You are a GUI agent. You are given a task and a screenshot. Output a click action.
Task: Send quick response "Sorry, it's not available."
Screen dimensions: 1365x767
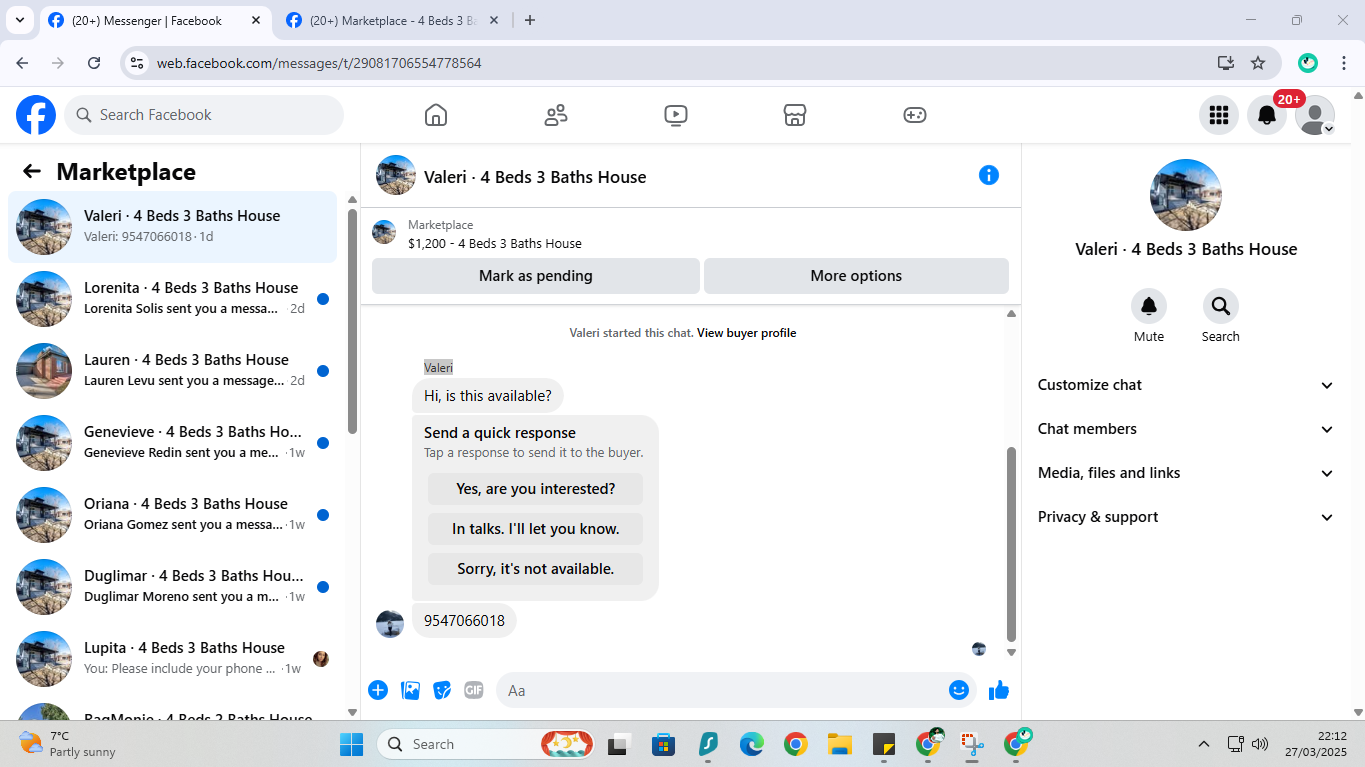pos(536,569)
